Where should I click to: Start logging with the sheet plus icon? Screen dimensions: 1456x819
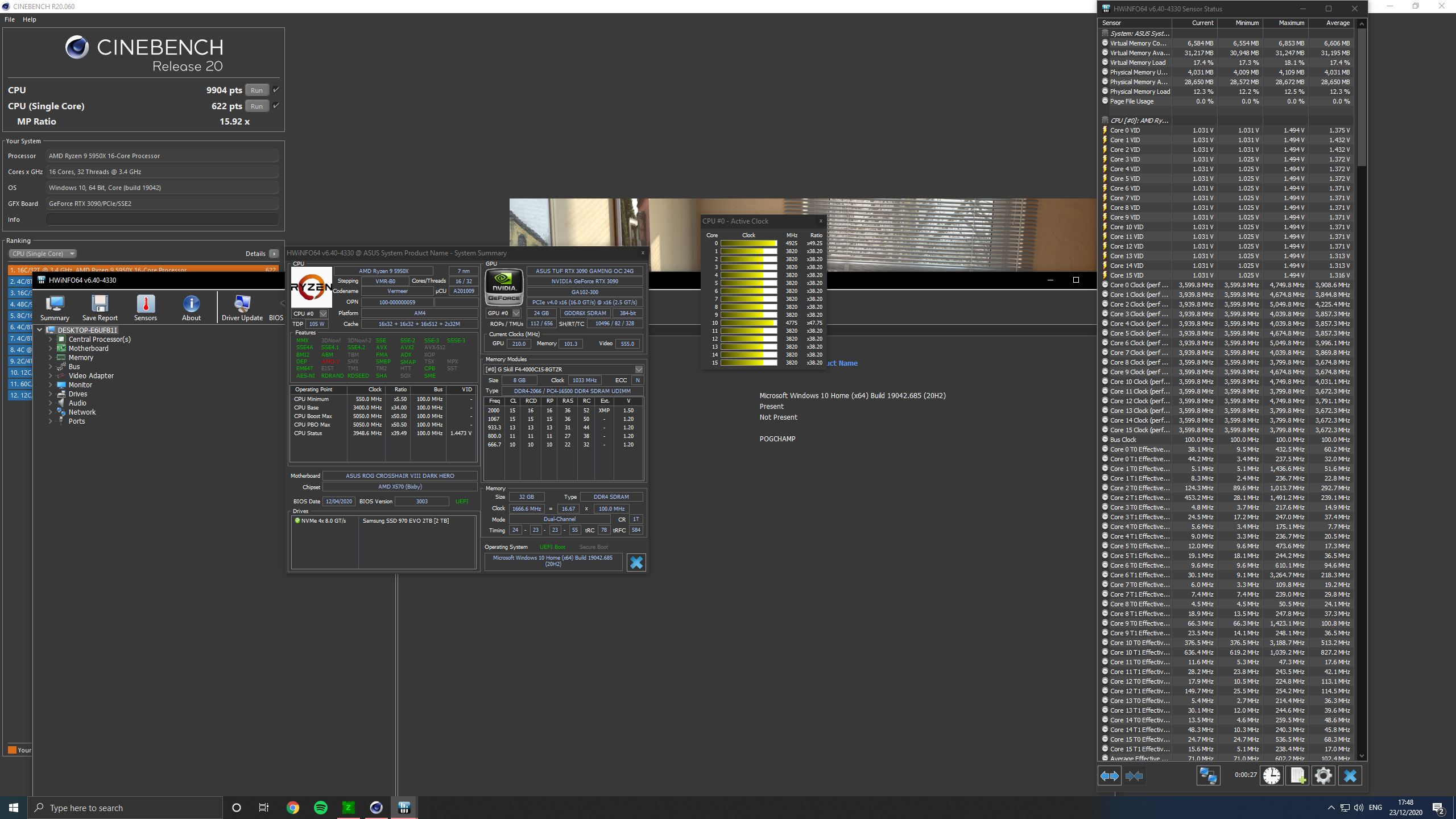coord(1298,776)
